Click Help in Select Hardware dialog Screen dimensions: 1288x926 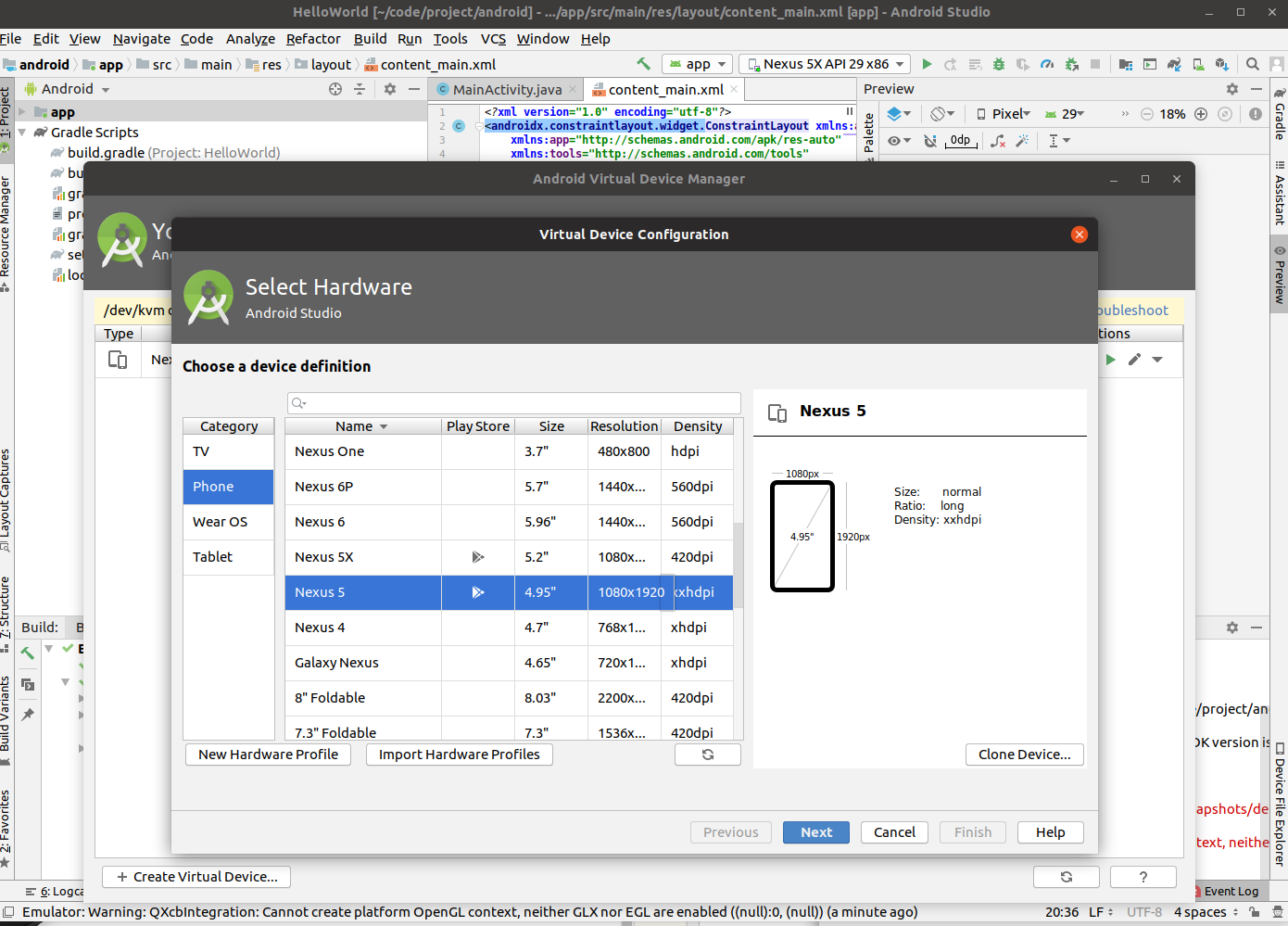[x=1051, y=832]
